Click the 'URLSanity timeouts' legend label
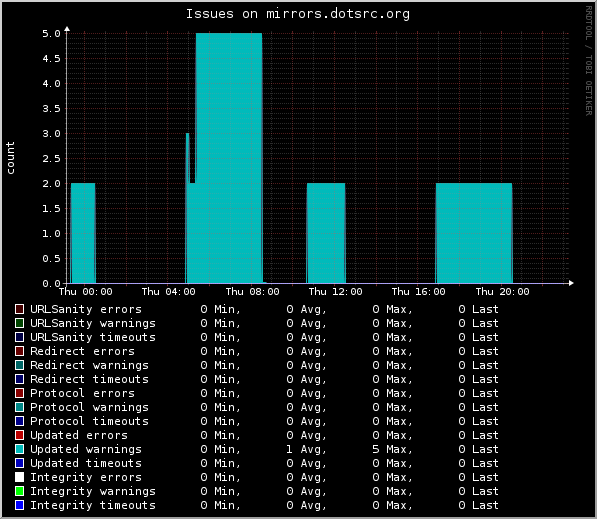 [93, 337]
